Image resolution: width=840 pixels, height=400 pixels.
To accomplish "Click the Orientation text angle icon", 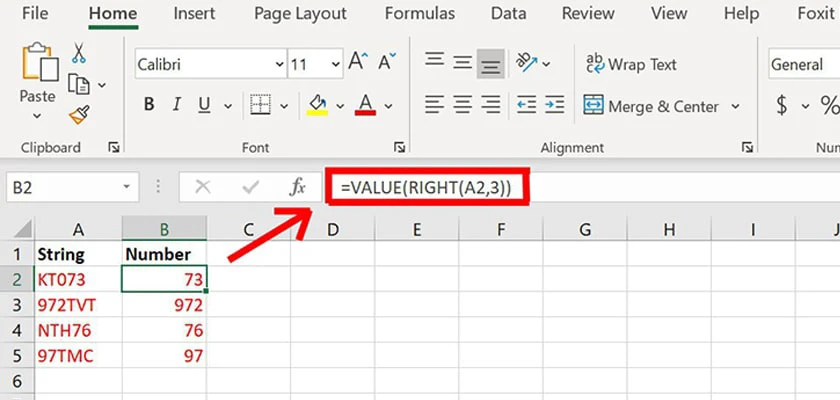I will [x=526, y=63].
